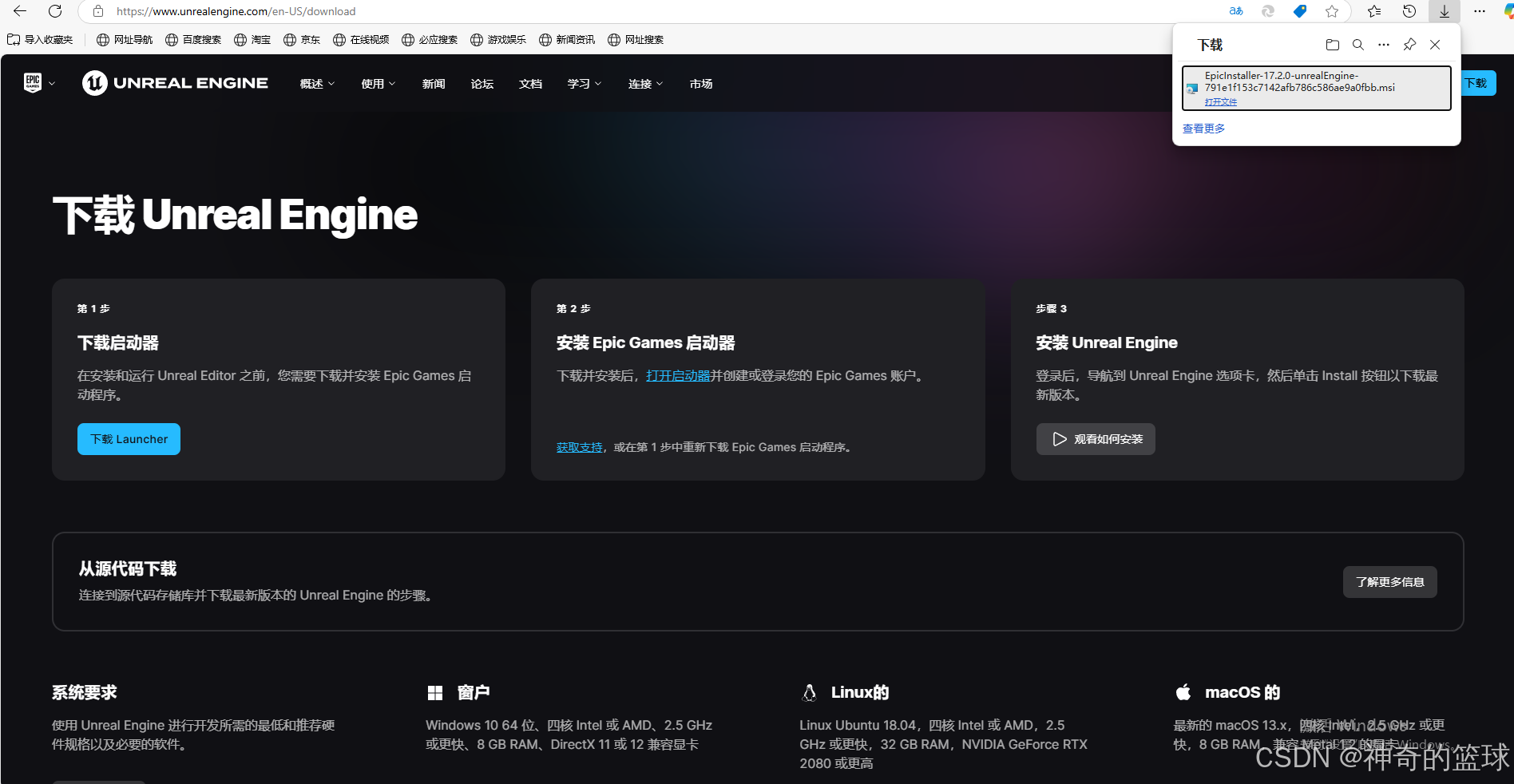Add page to favorites star icon
The width and height of the screenshot is (1514, 784).
click(x=1332, y=11)
